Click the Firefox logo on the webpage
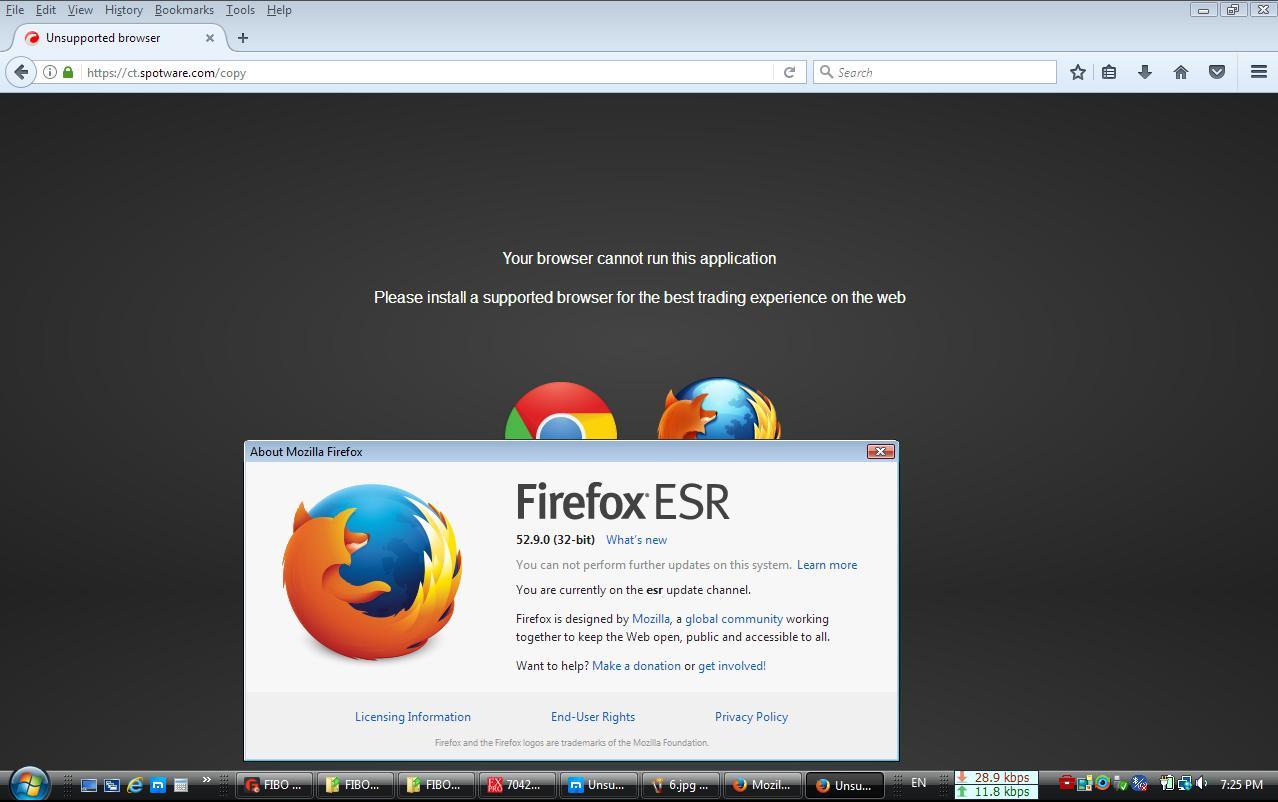Screen dimensions: 1278x802 tap(718, 409)
